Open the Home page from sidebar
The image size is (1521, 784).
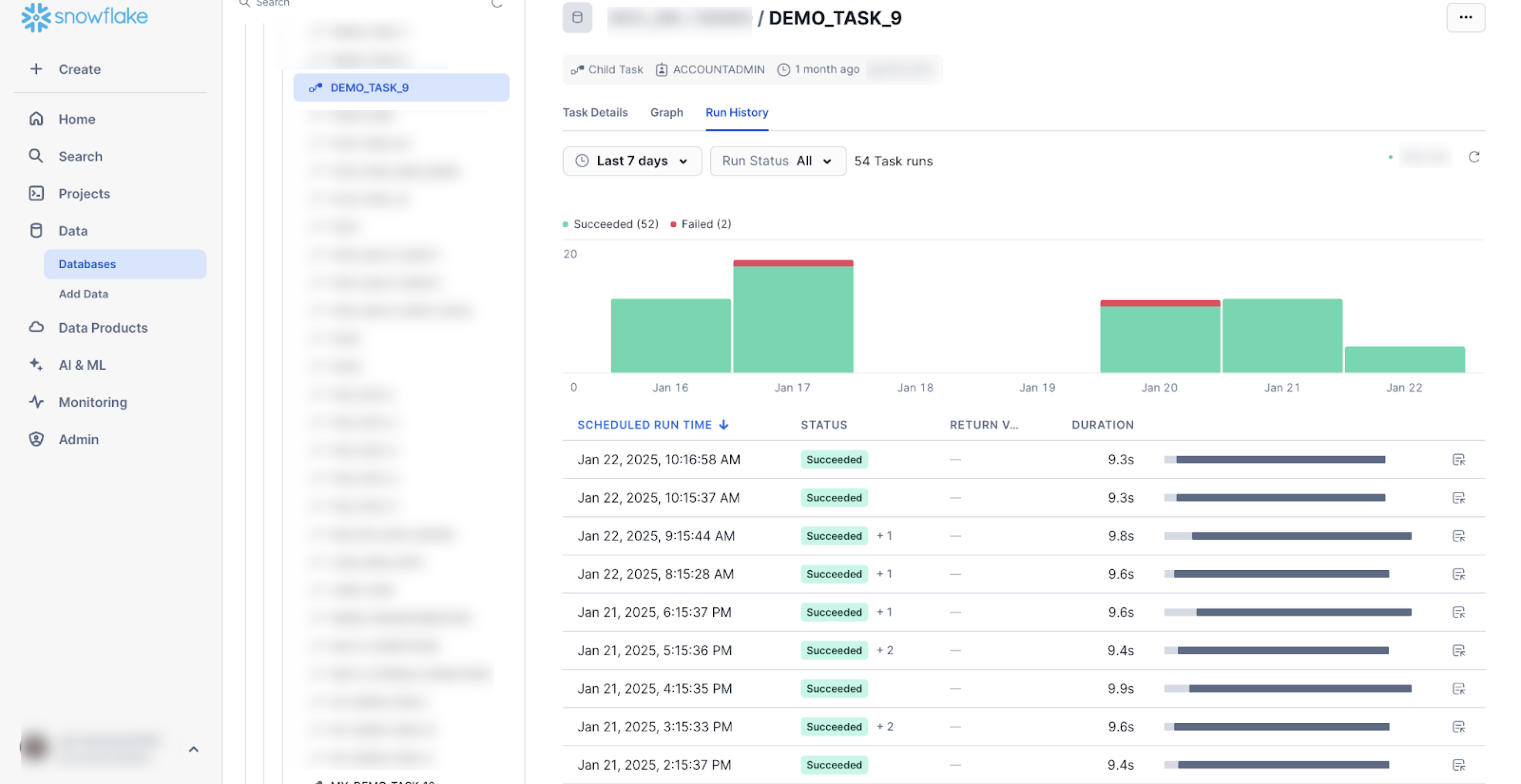(76, 119)
